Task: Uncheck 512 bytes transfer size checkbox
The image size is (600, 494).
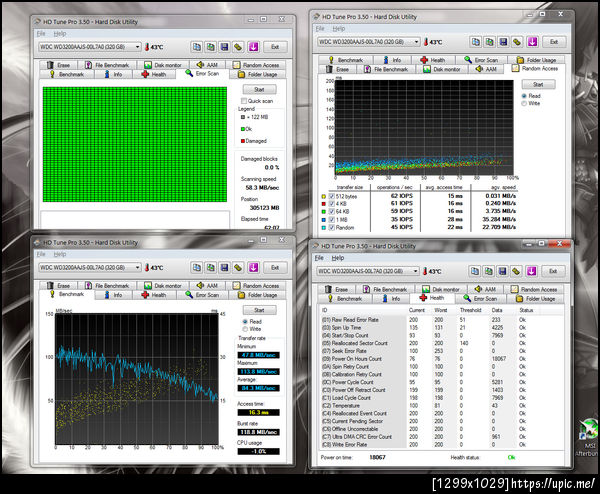Action: click(x=332, y=196)
